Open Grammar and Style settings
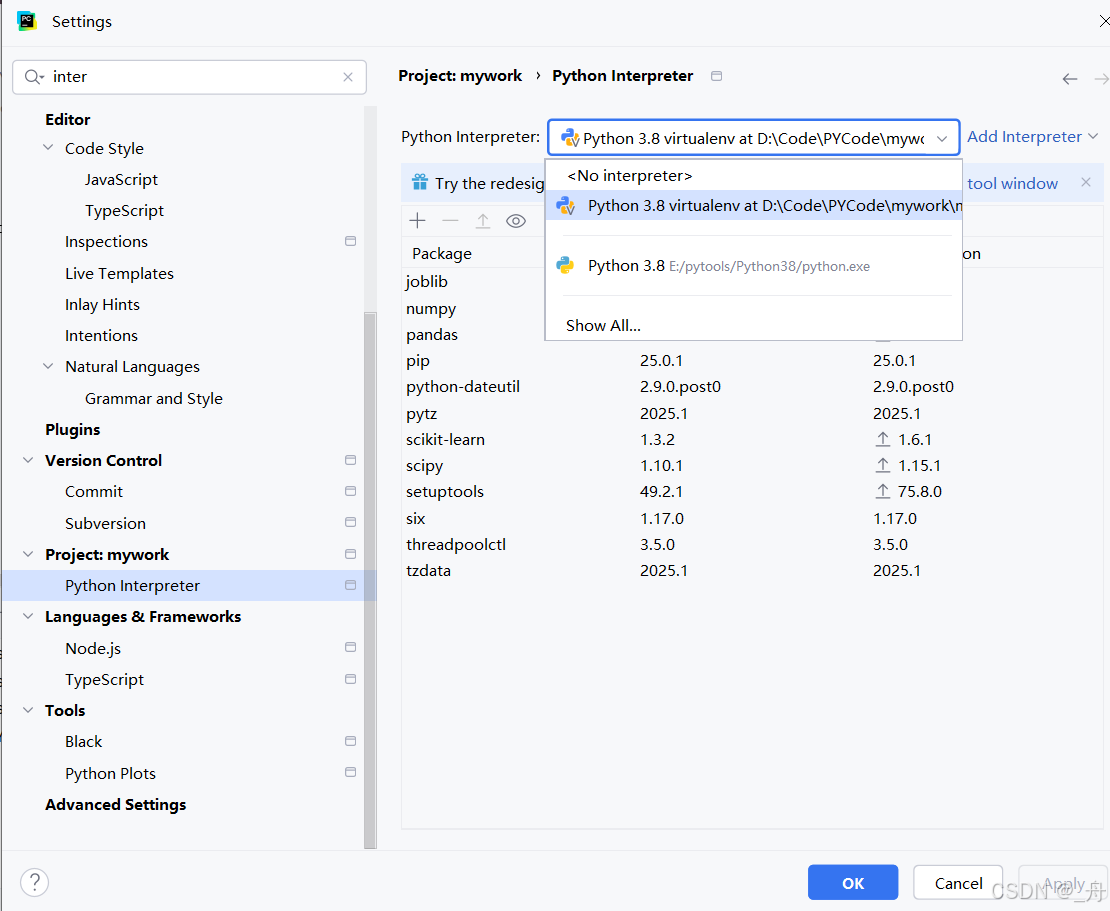The image size is (1110, 911). 154,399
